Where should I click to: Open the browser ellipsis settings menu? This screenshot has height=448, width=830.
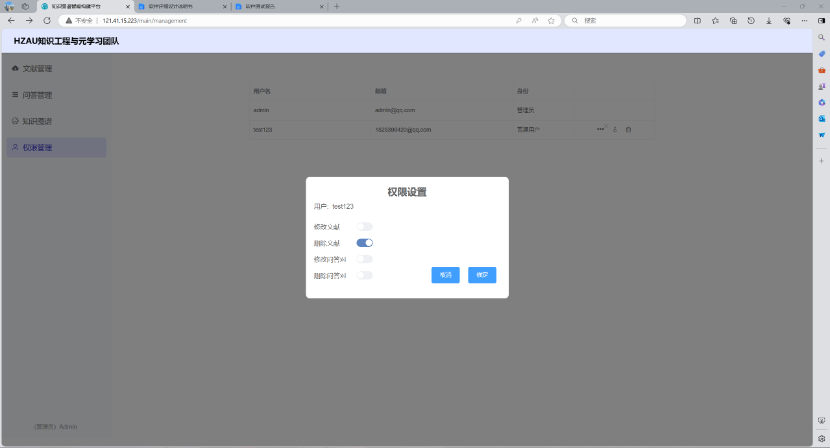point(803,20)
